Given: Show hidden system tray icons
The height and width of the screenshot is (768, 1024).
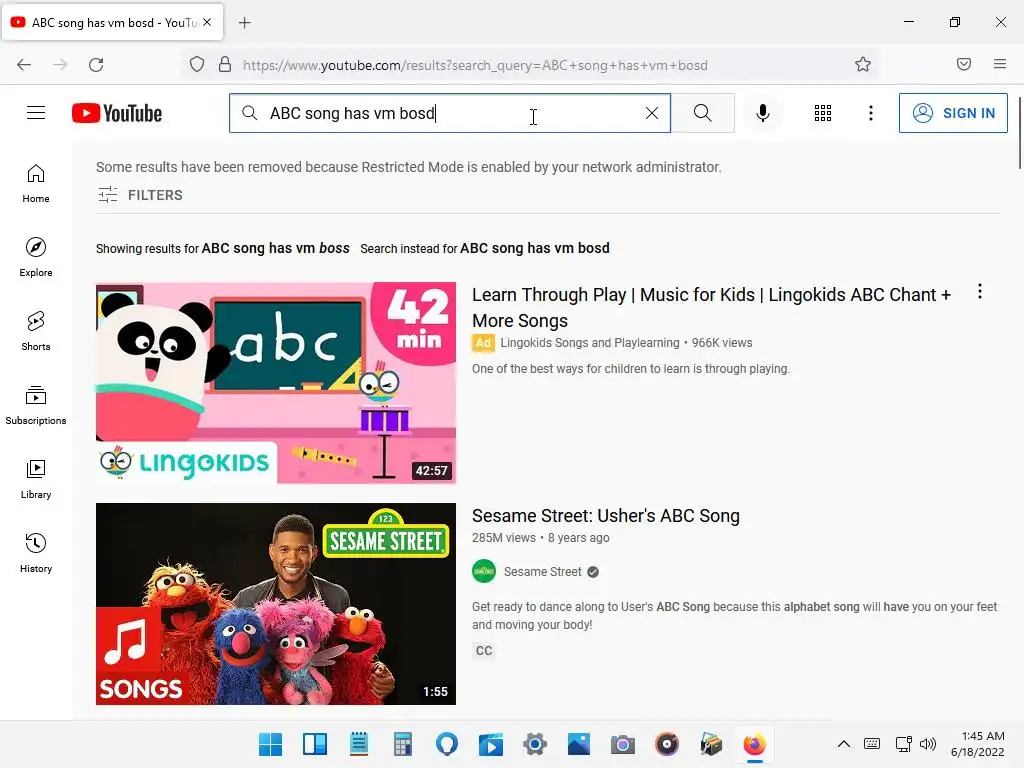Looking at the screenshot, I should point(843,744).
